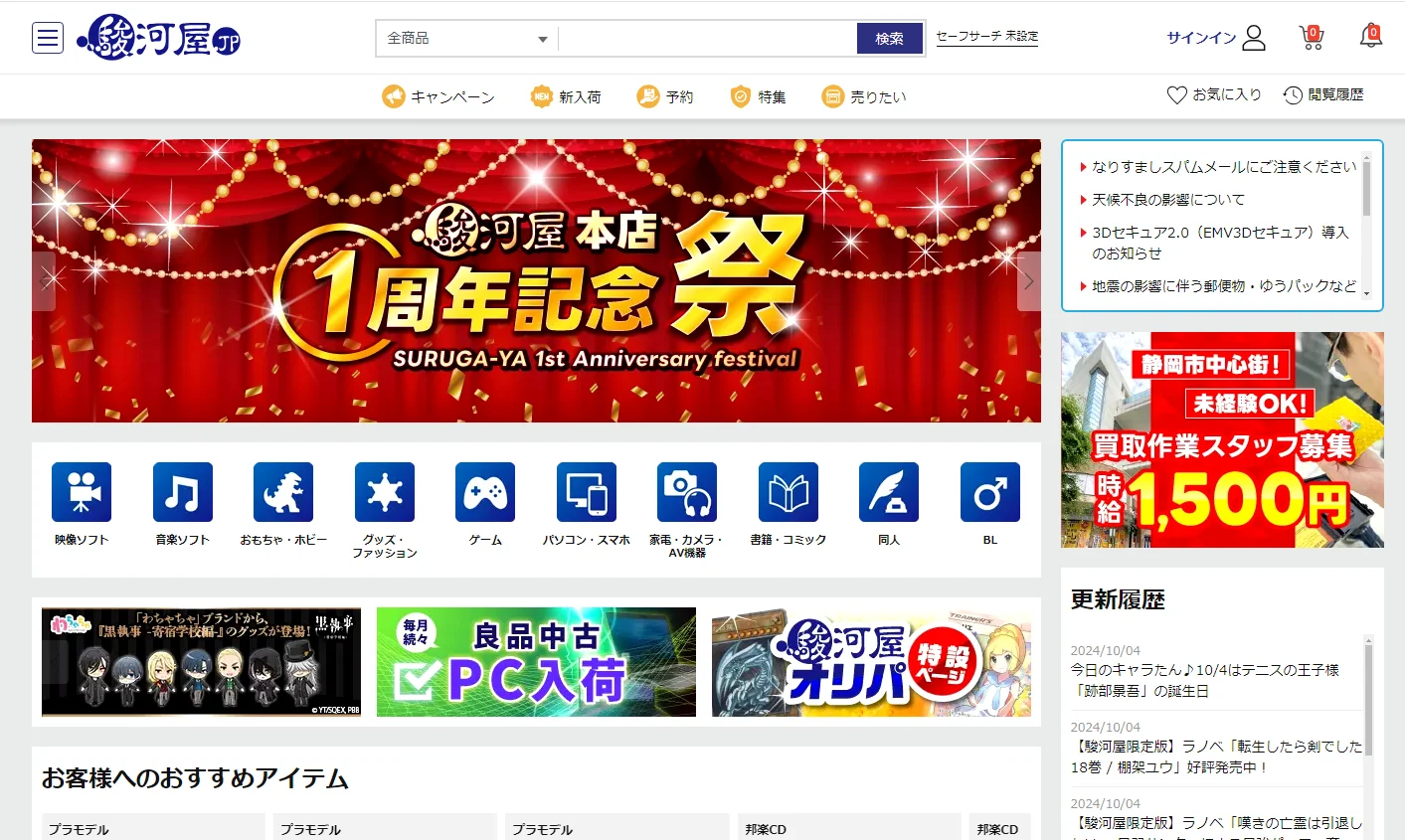Open 家電・カメラ・AV機器 category icon

pos(687,492)
